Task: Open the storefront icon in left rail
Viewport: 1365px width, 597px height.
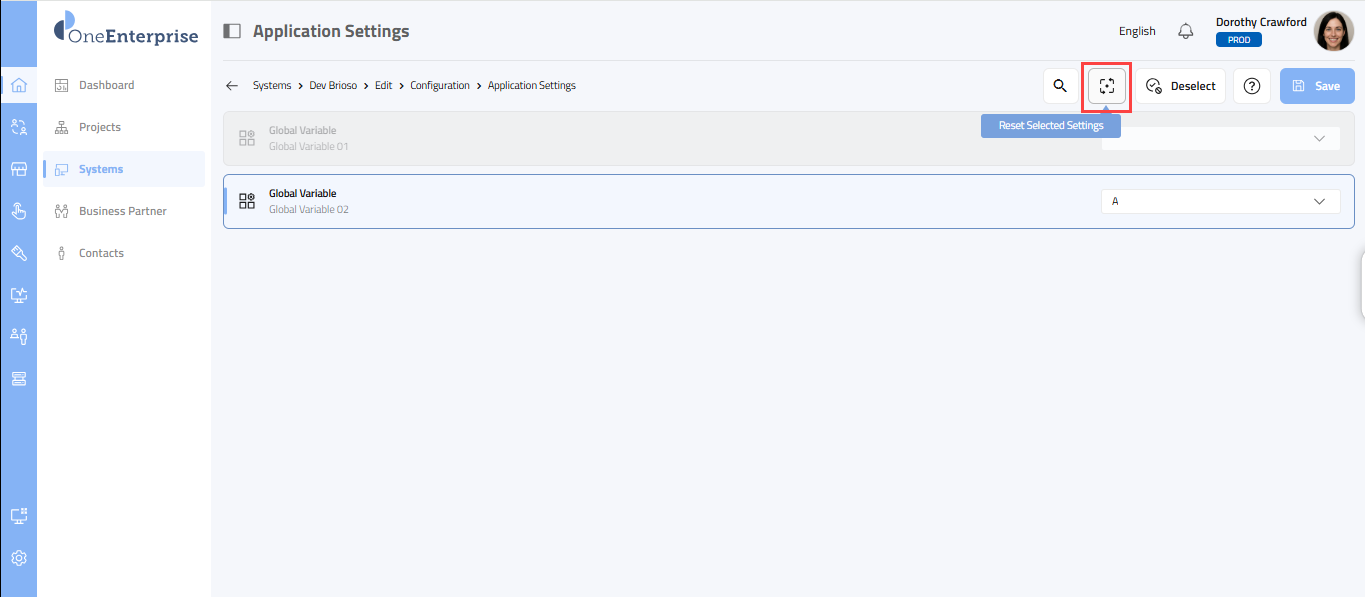Action: coord(18,169)
